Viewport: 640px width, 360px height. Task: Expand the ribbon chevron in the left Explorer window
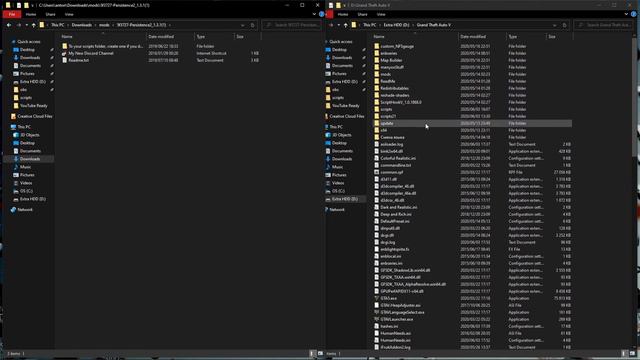pyautogui.click(x=314, y=14)
